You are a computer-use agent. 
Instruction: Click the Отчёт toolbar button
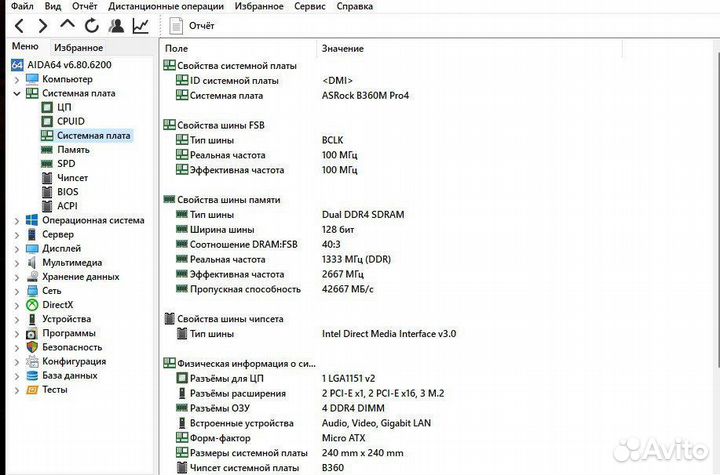(192, 26)
